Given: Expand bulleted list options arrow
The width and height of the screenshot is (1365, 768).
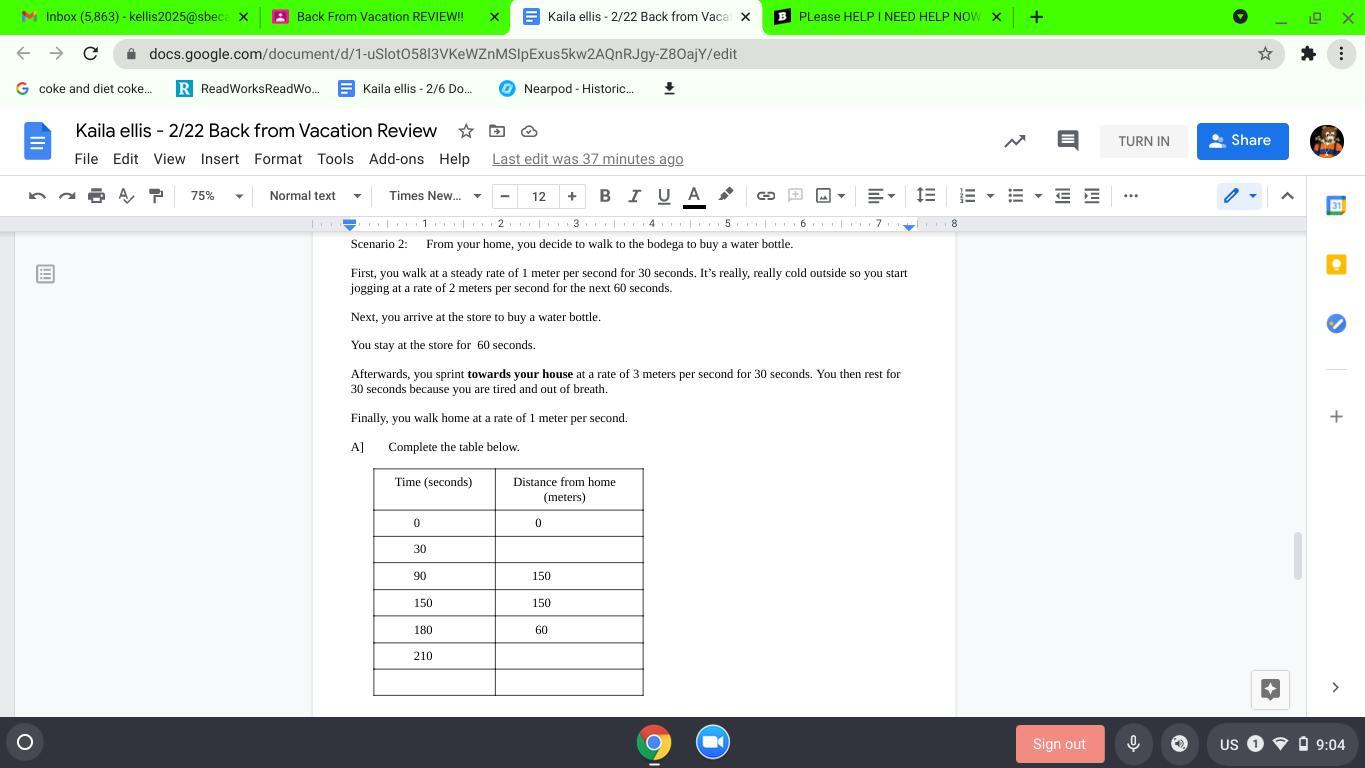Looking at the screenshot, I should click(1038, 196).
